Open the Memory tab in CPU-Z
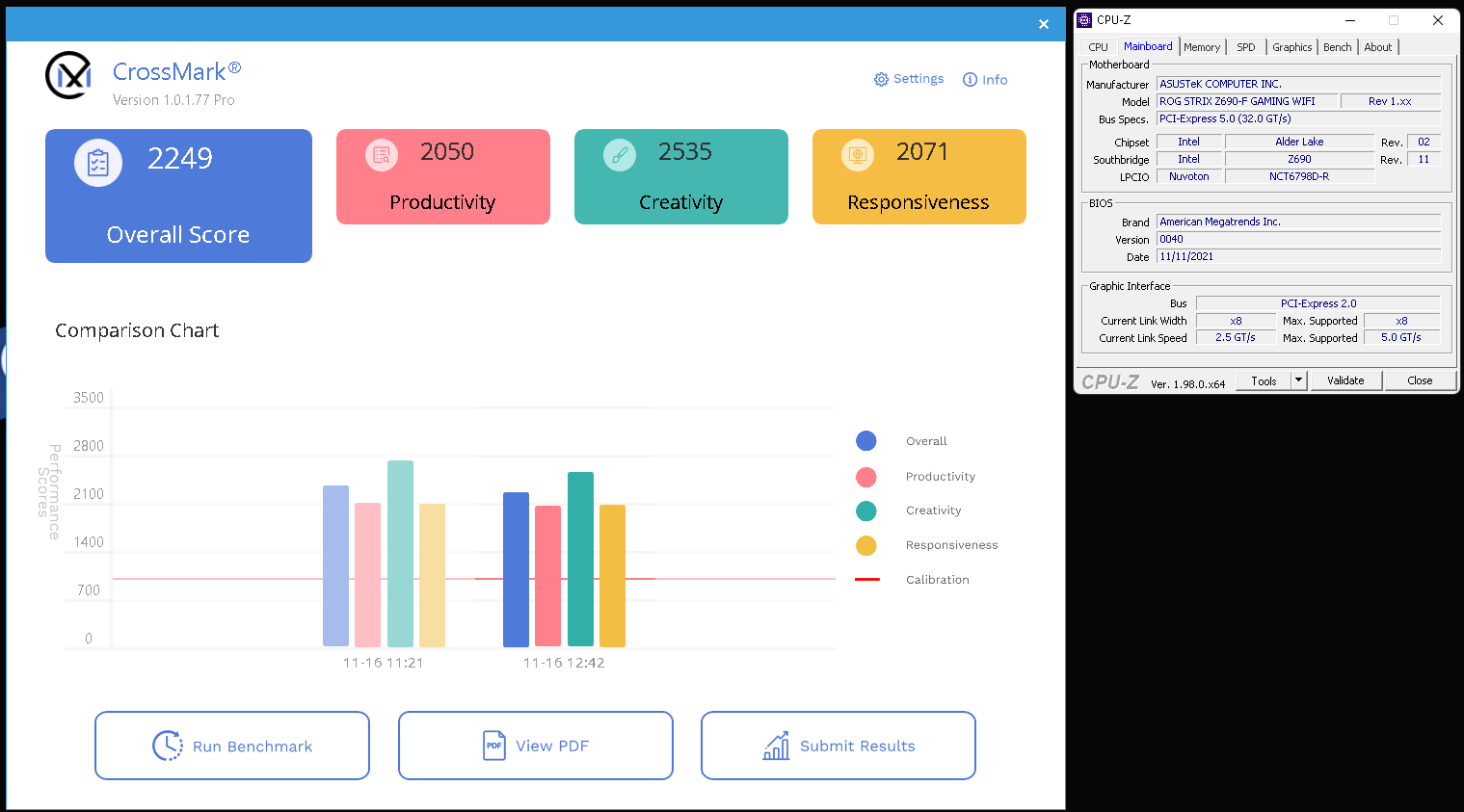This screenshot has width=1464, height=812. tap(1202, 47)
